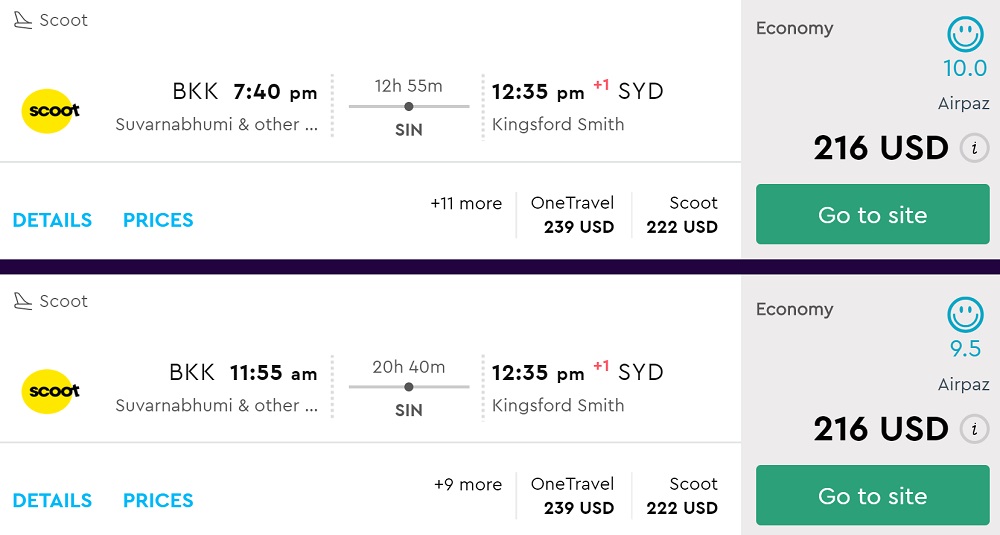Click the SIN stopover marker of the 12h 55m flight
The width and height of the screenshot is (1000, 535).
tap(408, 106)
